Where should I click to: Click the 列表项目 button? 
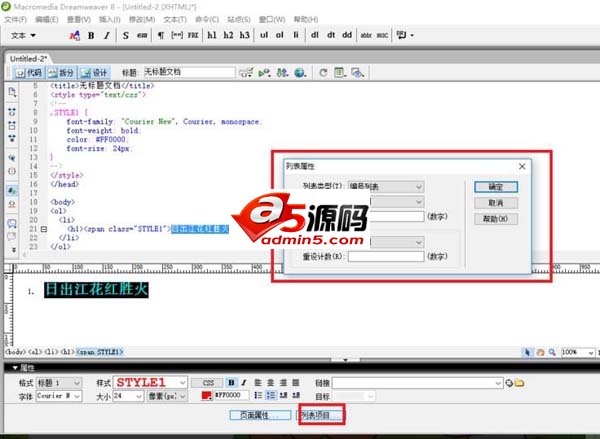tap(321, 415)
